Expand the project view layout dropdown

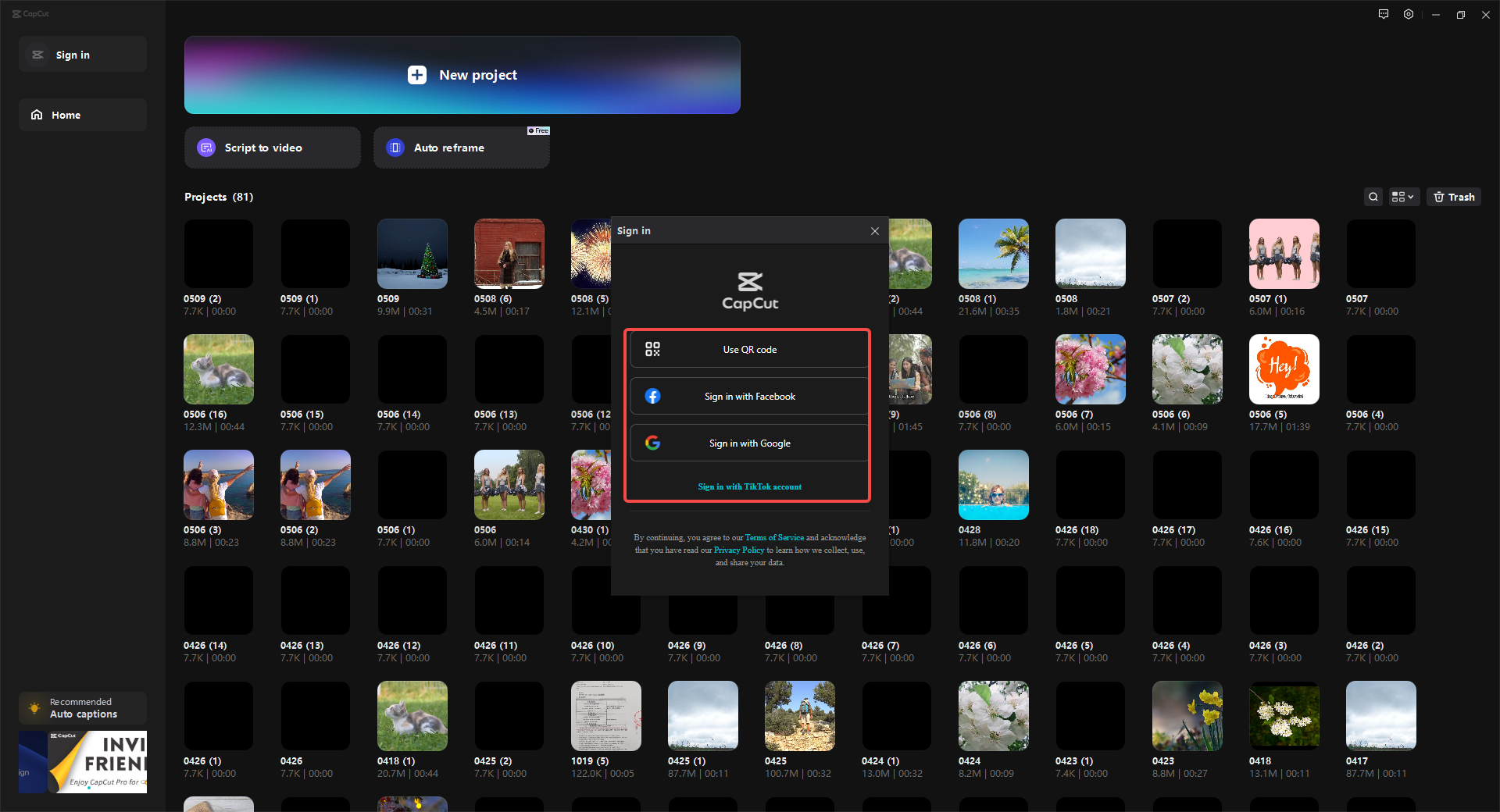point(1403,197)
